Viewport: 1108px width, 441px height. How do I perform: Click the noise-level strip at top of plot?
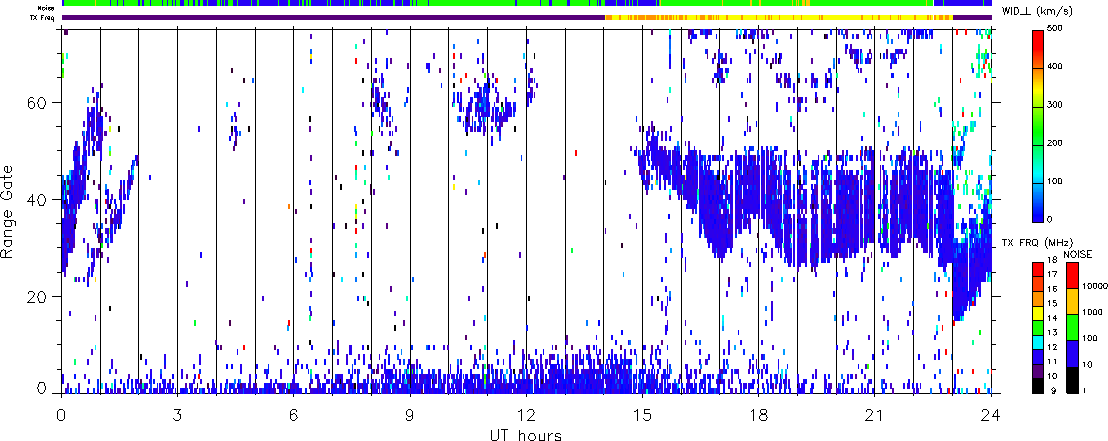(x=526, y=4)
